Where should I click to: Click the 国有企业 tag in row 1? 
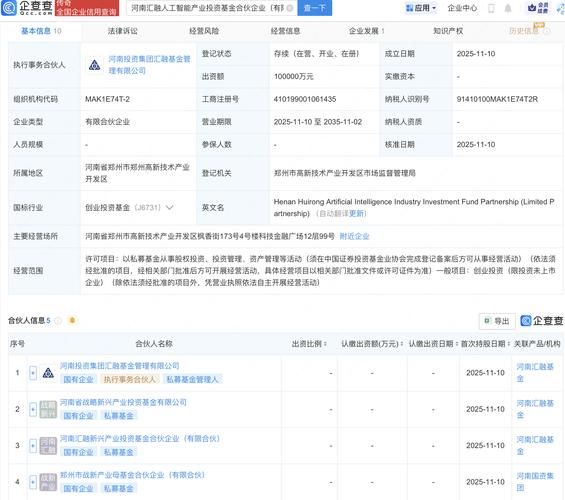click(78, 380)
